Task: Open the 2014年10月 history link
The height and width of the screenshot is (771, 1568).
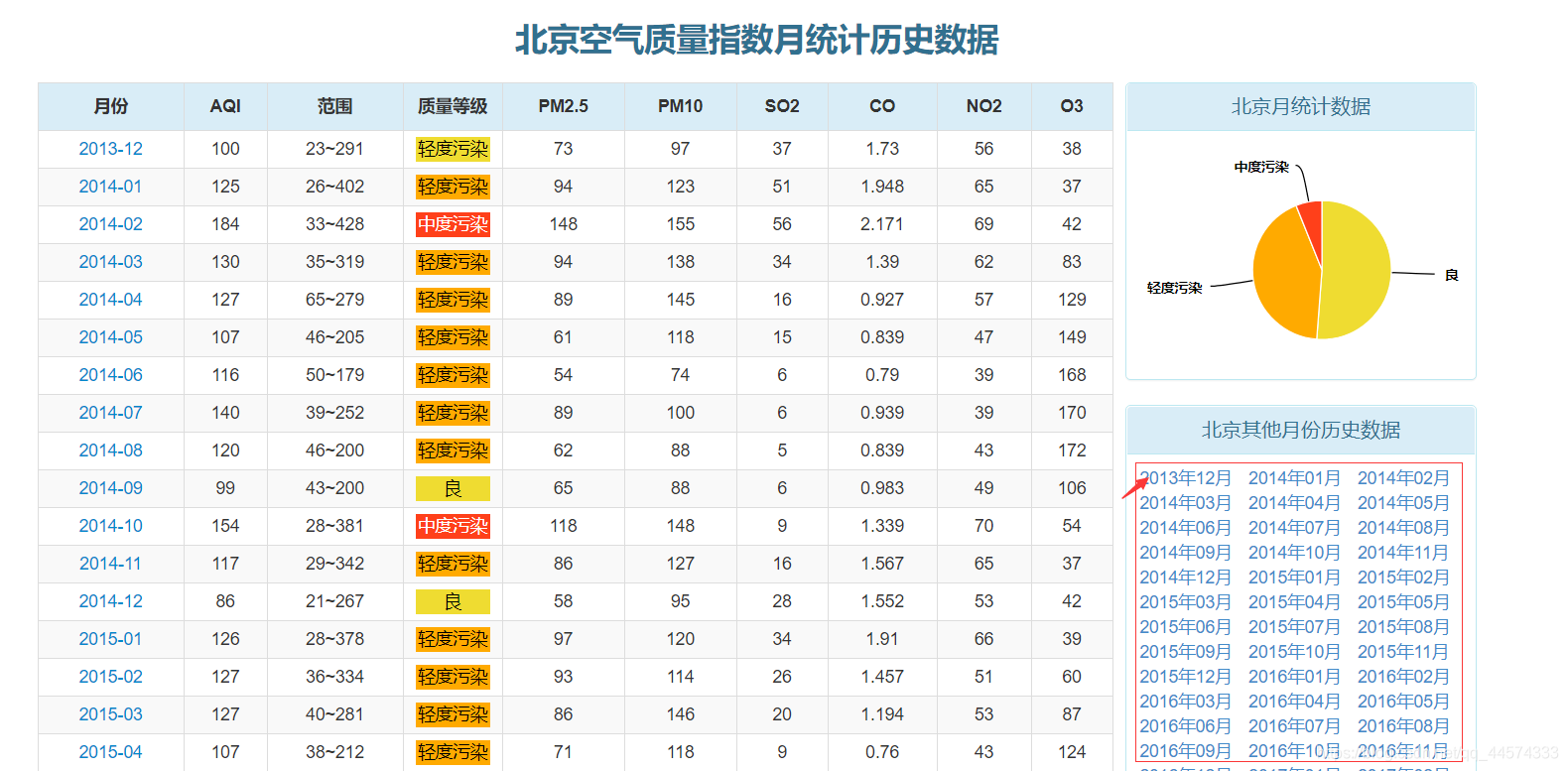Action: [x=1294, y=553]
